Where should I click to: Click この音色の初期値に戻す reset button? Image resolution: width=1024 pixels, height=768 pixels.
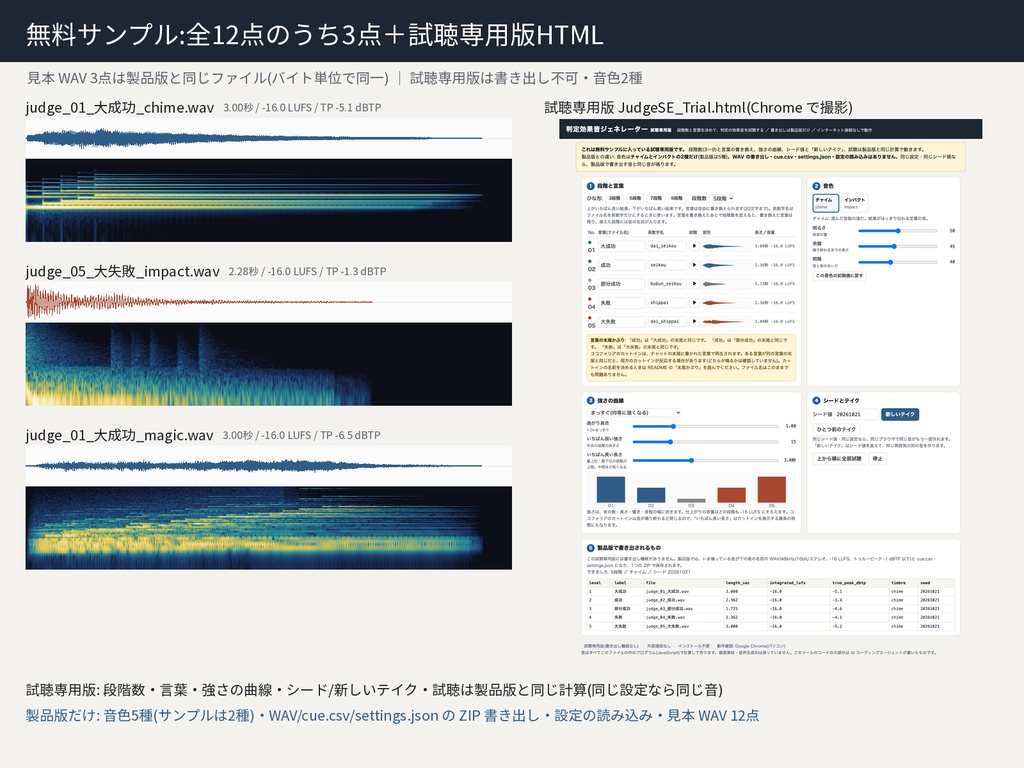pos(839,276)
